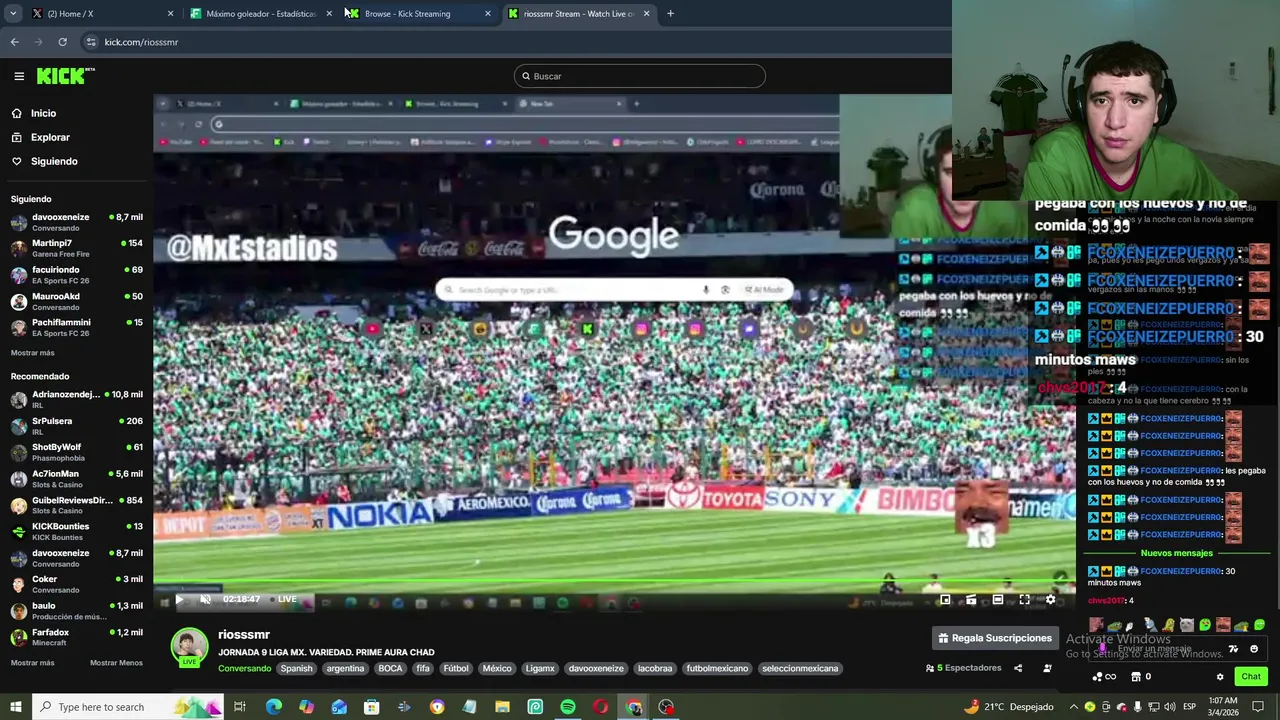
Task: Play or pause the live stream
Action: [x=180, y=599]
